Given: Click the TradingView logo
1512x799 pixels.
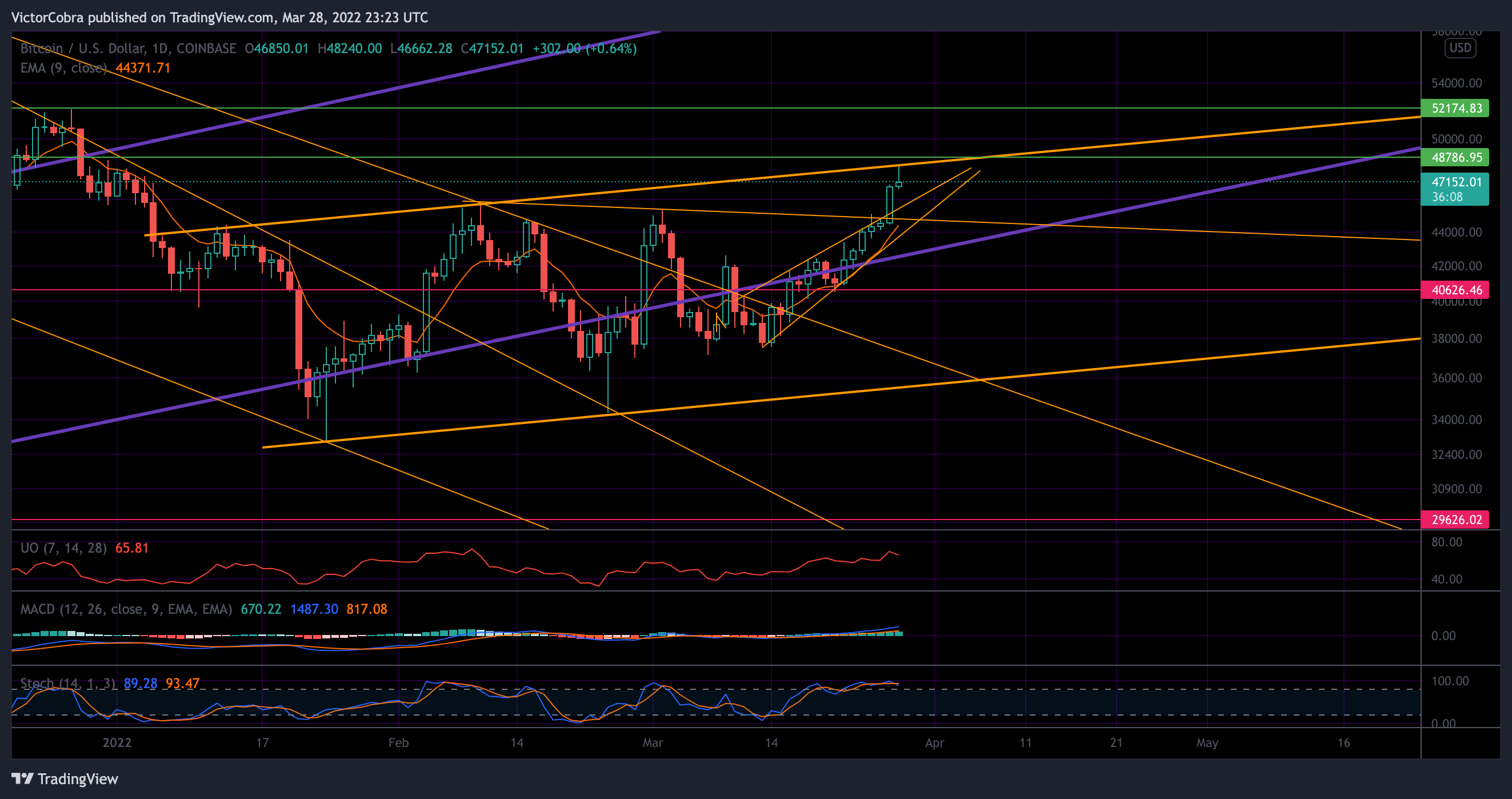Looking at the screenshot, I should point(65,779).
